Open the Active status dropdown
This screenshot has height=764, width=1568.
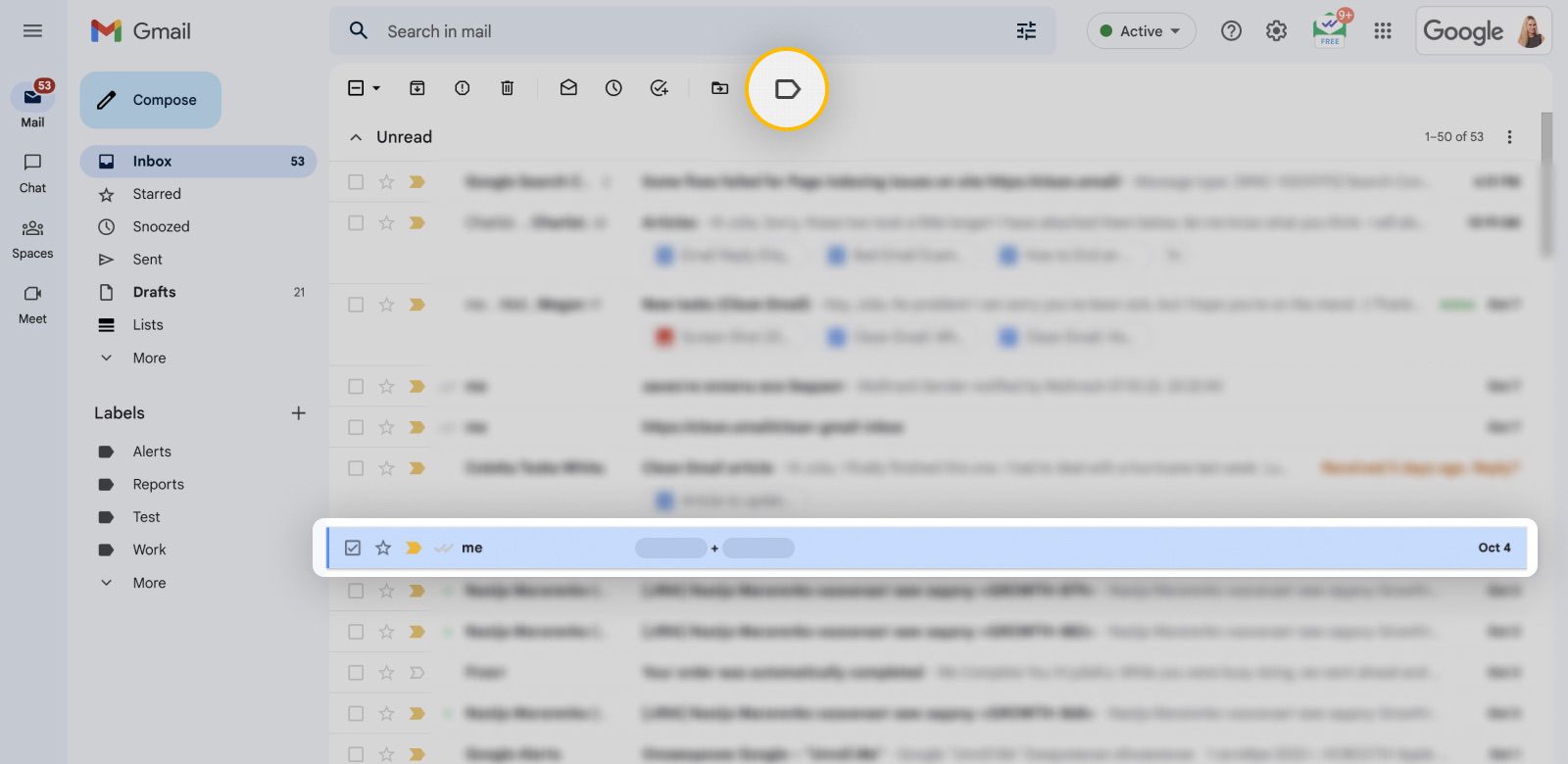[x=1141, y=31]
